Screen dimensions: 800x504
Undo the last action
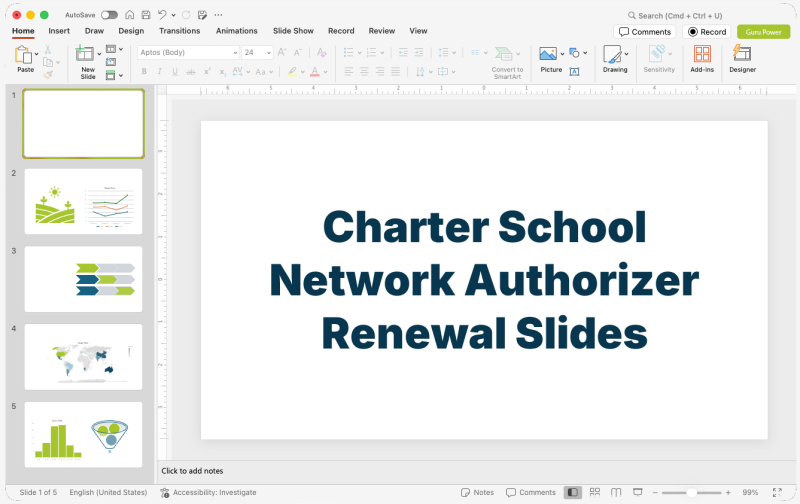[x=162, y=15]
